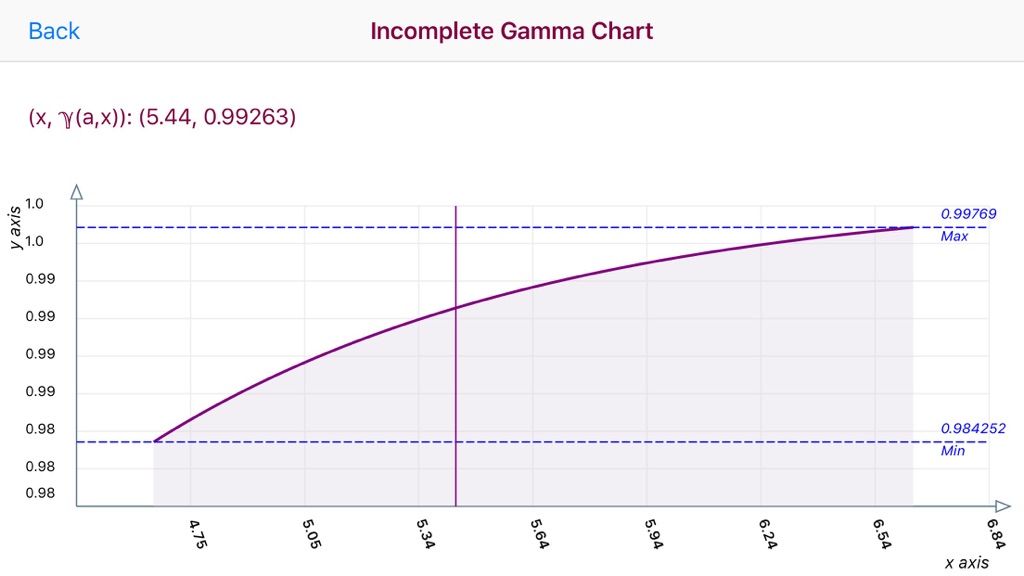The width and height of the screenshot is (1024, 576).
Task: Click the vertical cursor line on chart
Action: [x=455, y=356]
